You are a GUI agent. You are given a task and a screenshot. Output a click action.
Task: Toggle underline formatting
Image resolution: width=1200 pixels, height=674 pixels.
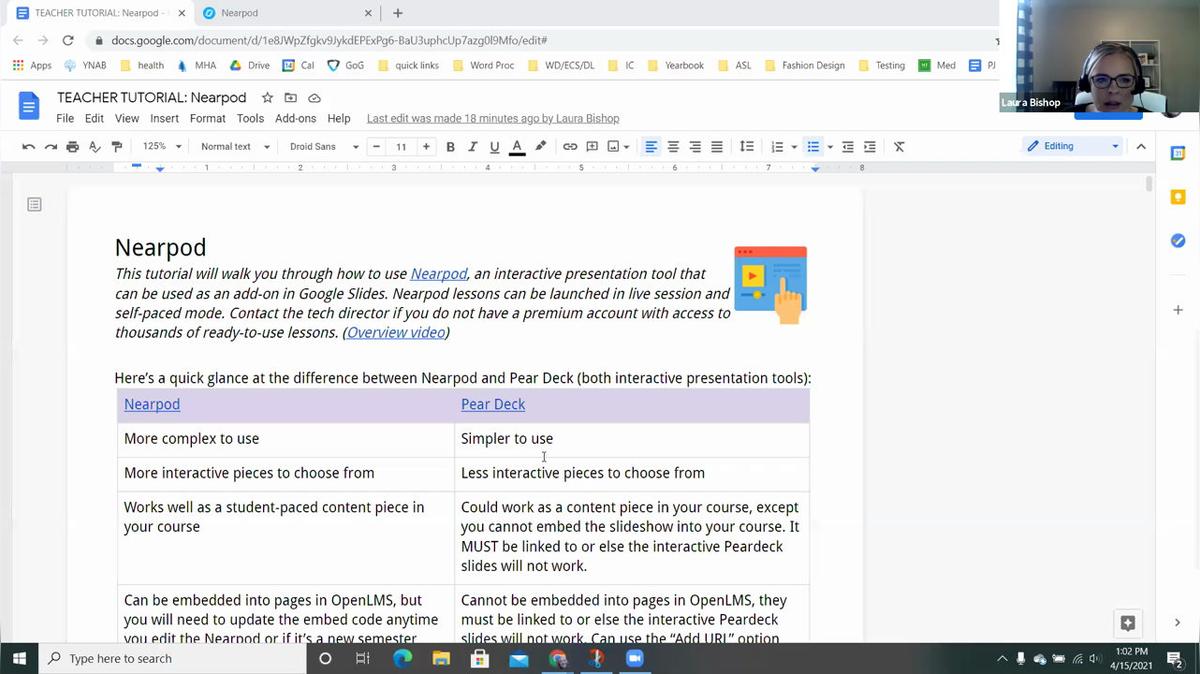coord(494,147)
